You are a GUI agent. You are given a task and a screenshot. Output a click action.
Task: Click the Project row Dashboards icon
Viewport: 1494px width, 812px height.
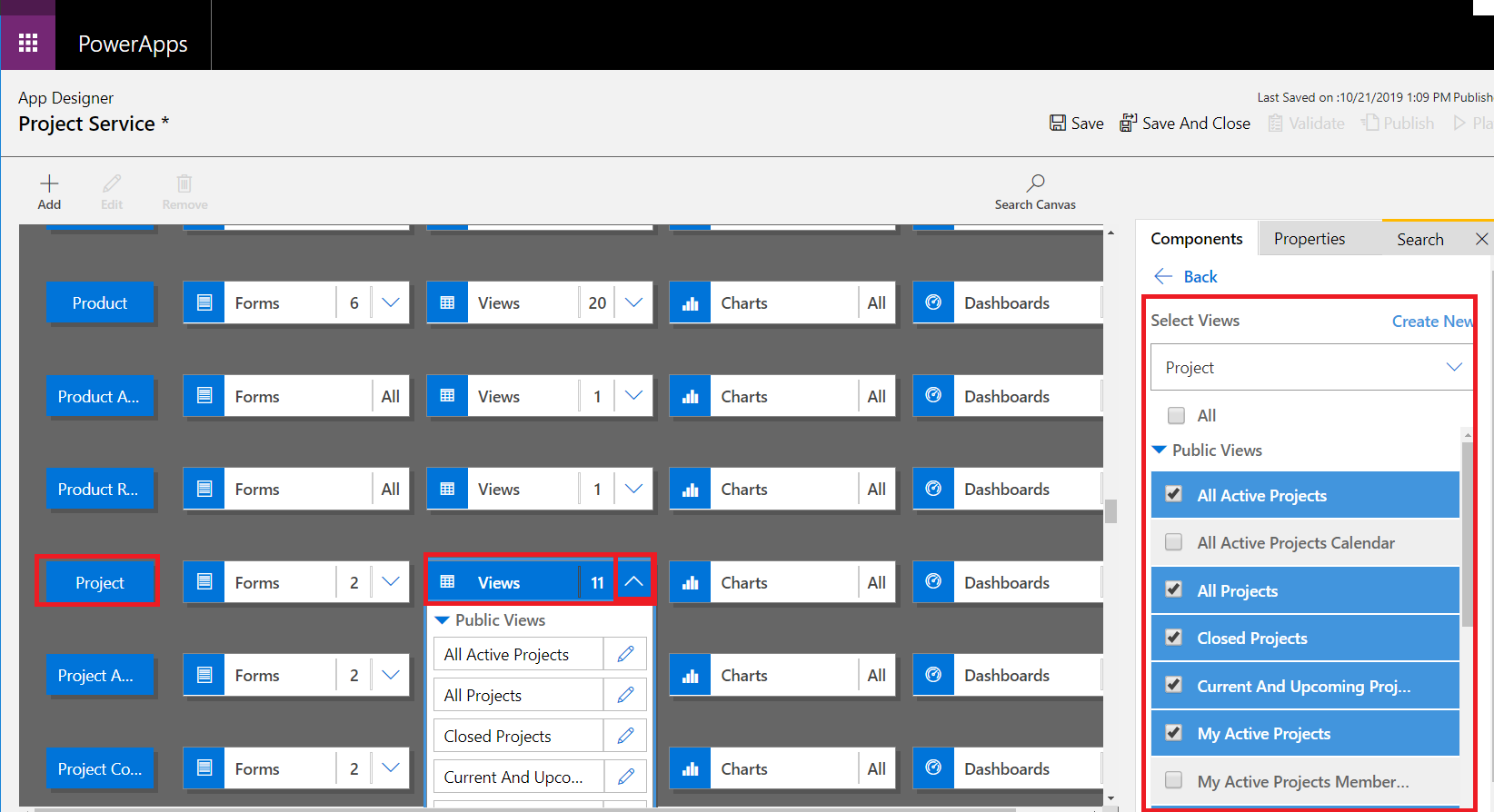[933, 582]
